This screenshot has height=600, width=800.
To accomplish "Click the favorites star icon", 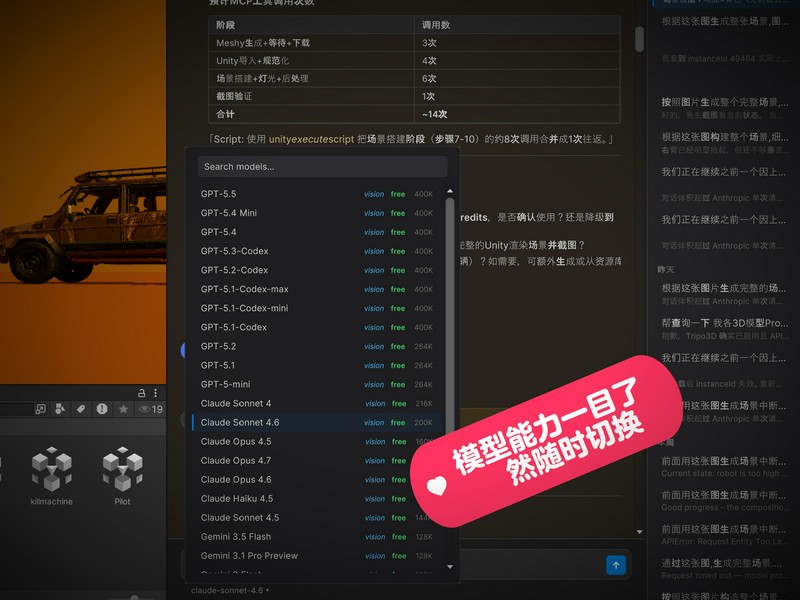I will pos(123,409).
